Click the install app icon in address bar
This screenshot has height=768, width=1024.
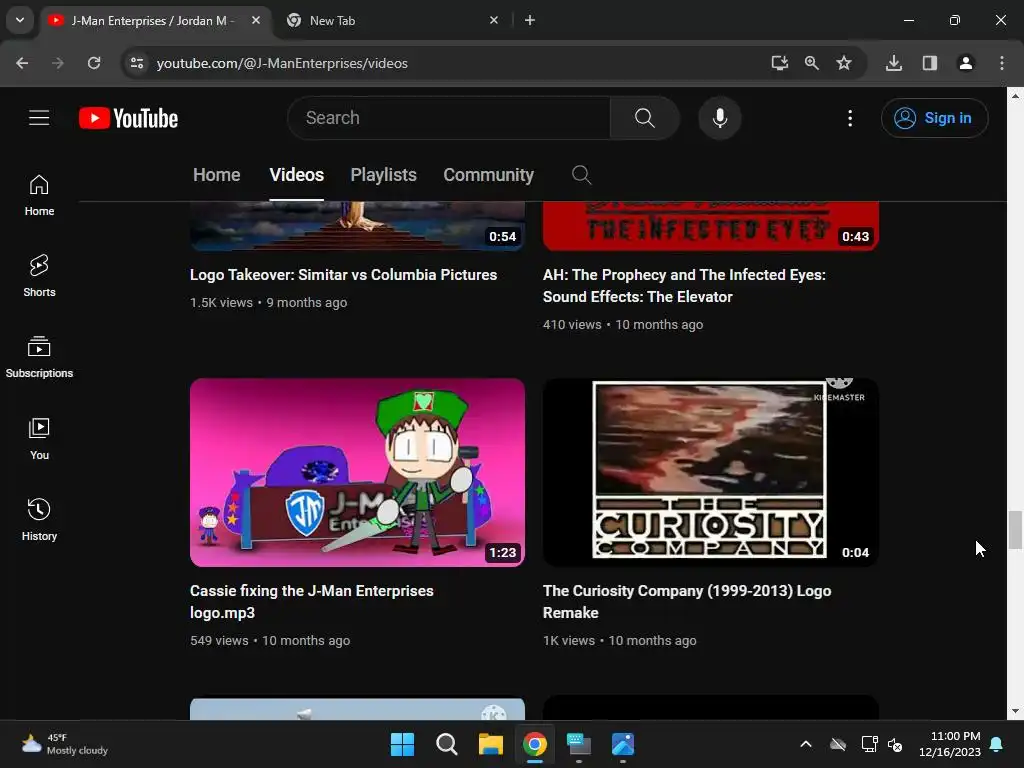click(779, 63)
